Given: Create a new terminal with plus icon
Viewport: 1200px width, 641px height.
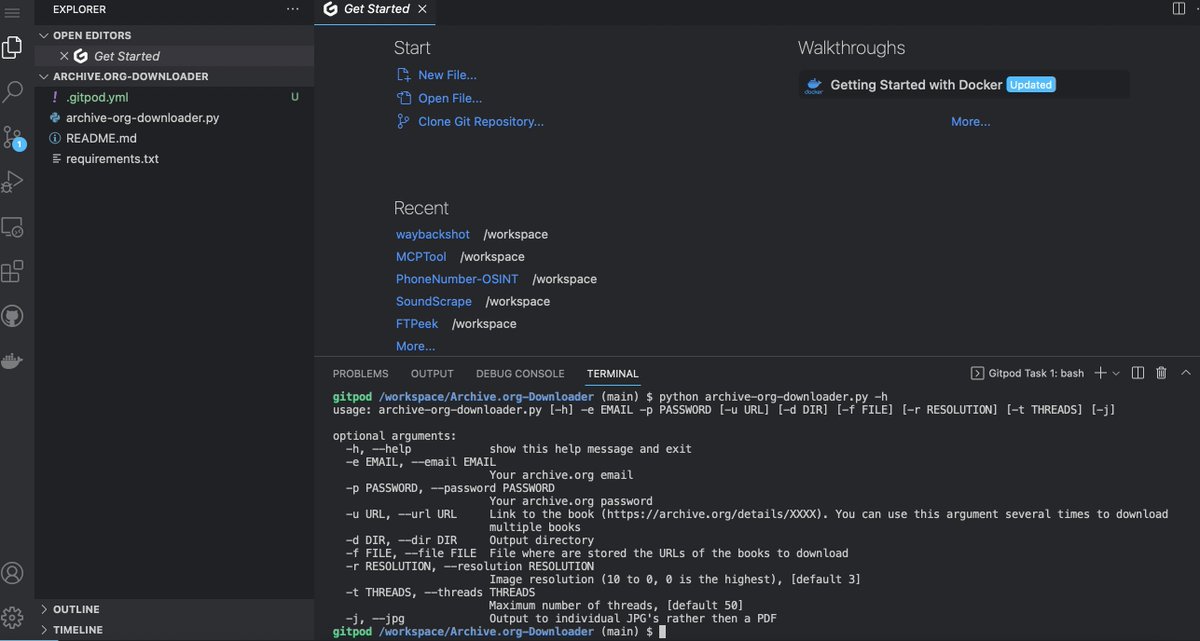Looking at the screenshot, I should (1100, 373).
